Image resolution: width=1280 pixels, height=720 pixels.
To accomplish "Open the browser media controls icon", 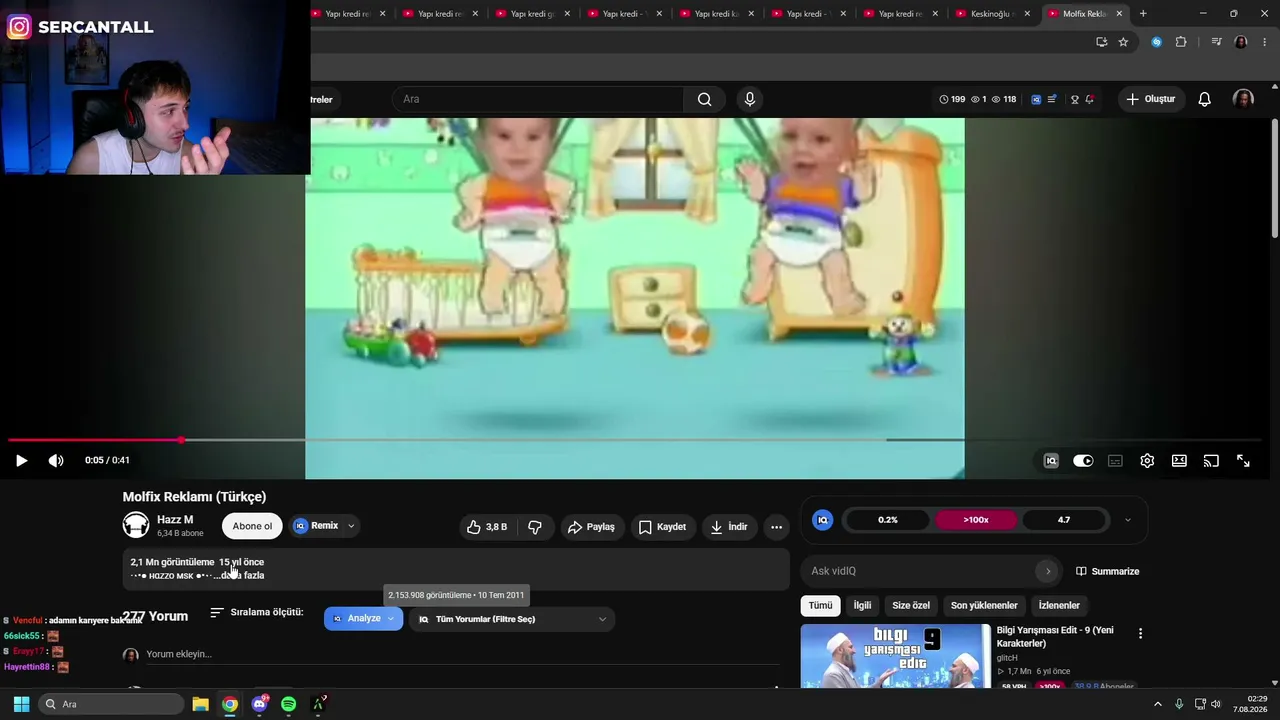I will (1216, 42).
